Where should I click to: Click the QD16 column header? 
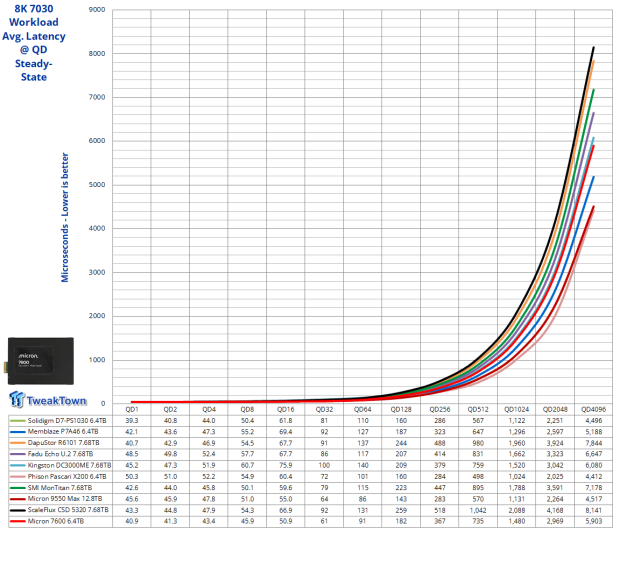tap(285, 409)
